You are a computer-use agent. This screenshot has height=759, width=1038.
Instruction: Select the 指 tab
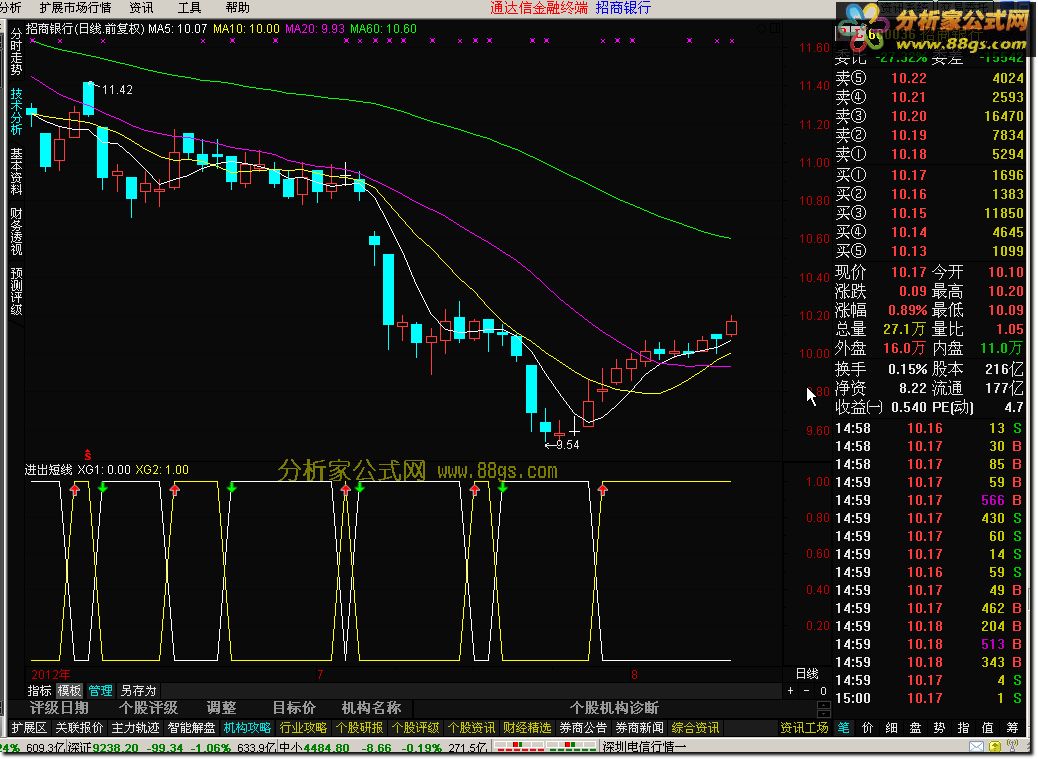pos(963,728)
